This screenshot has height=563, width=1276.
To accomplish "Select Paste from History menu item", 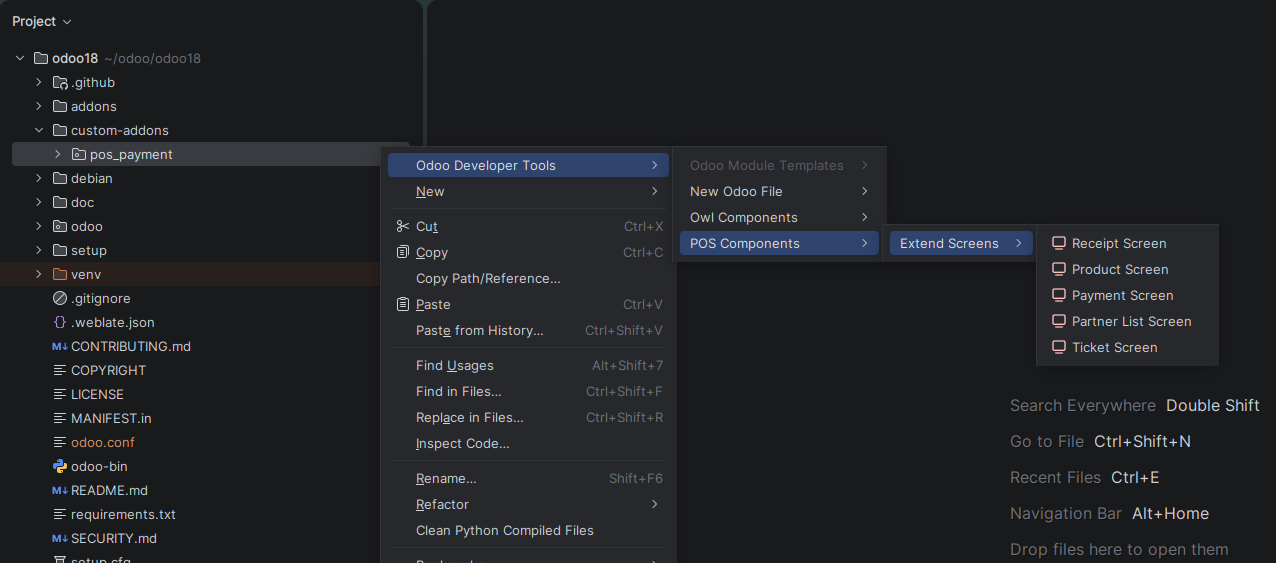I will (x=528, y=330).
